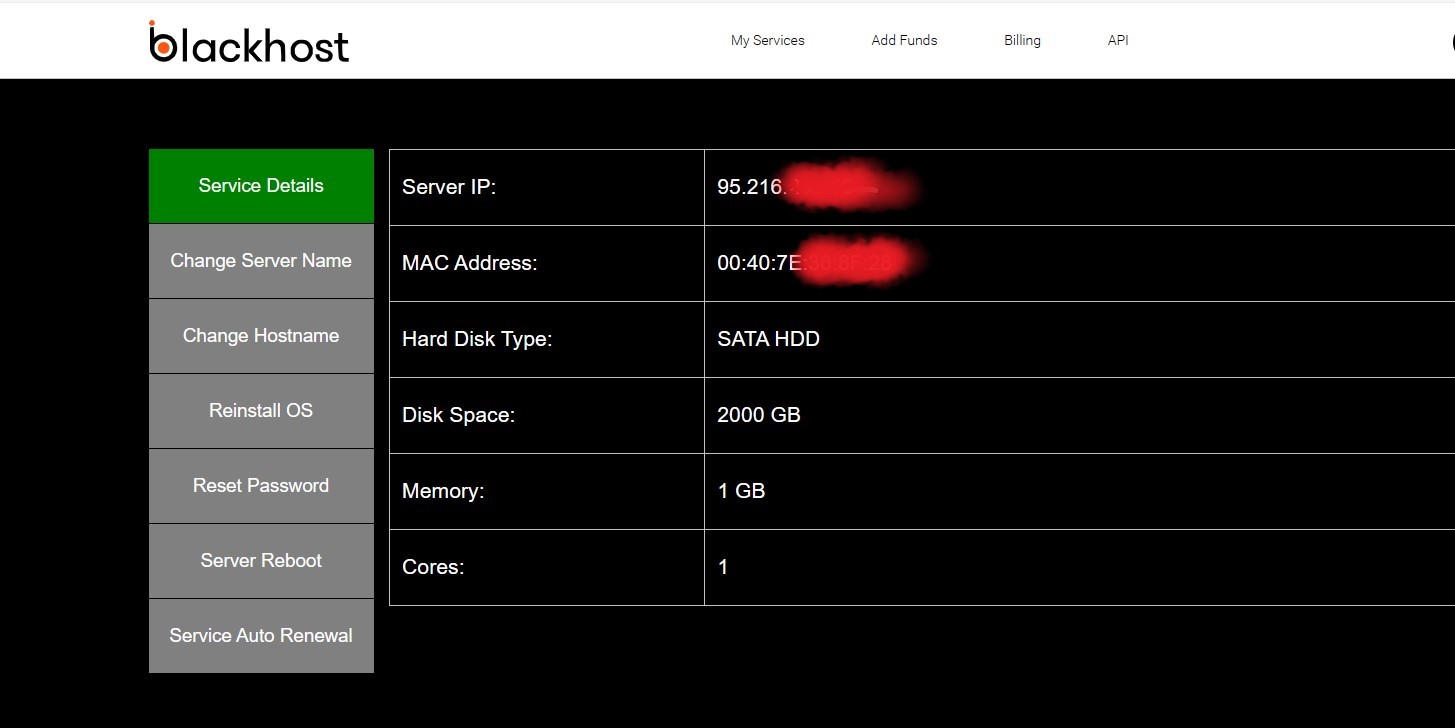Image resolution: width=1455 pixels, height=728 pixels.
Task: Open the My Services menu item
Action: (767, 41)
